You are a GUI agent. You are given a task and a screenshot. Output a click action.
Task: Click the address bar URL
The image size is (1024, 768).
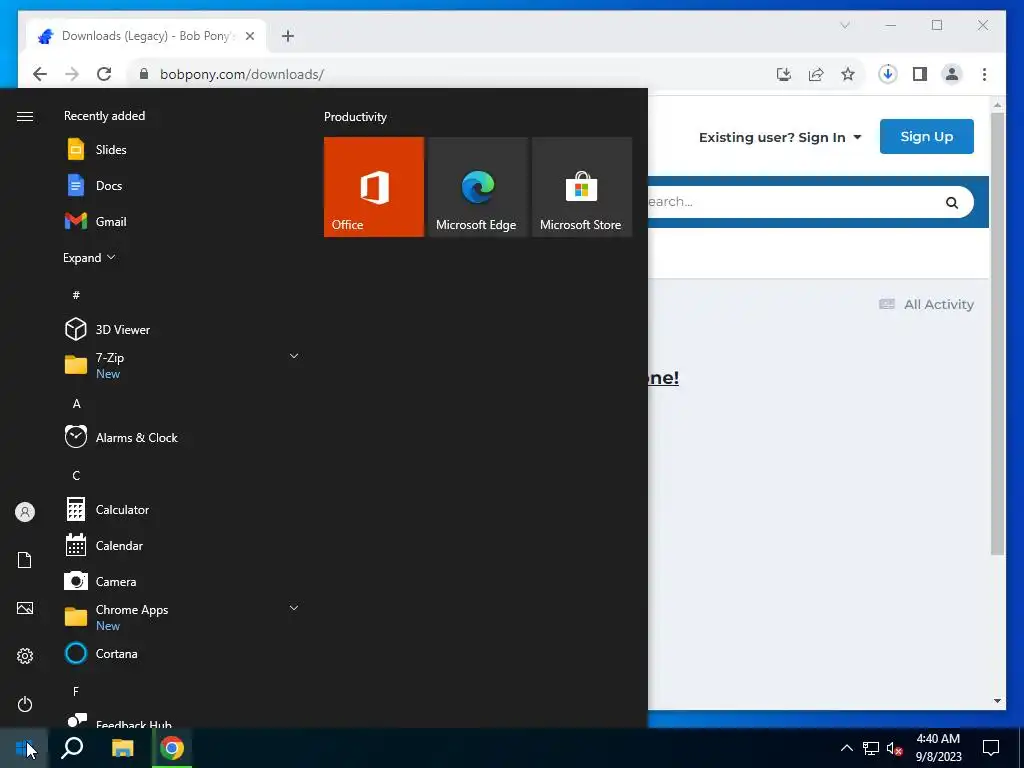coord(242,74)
